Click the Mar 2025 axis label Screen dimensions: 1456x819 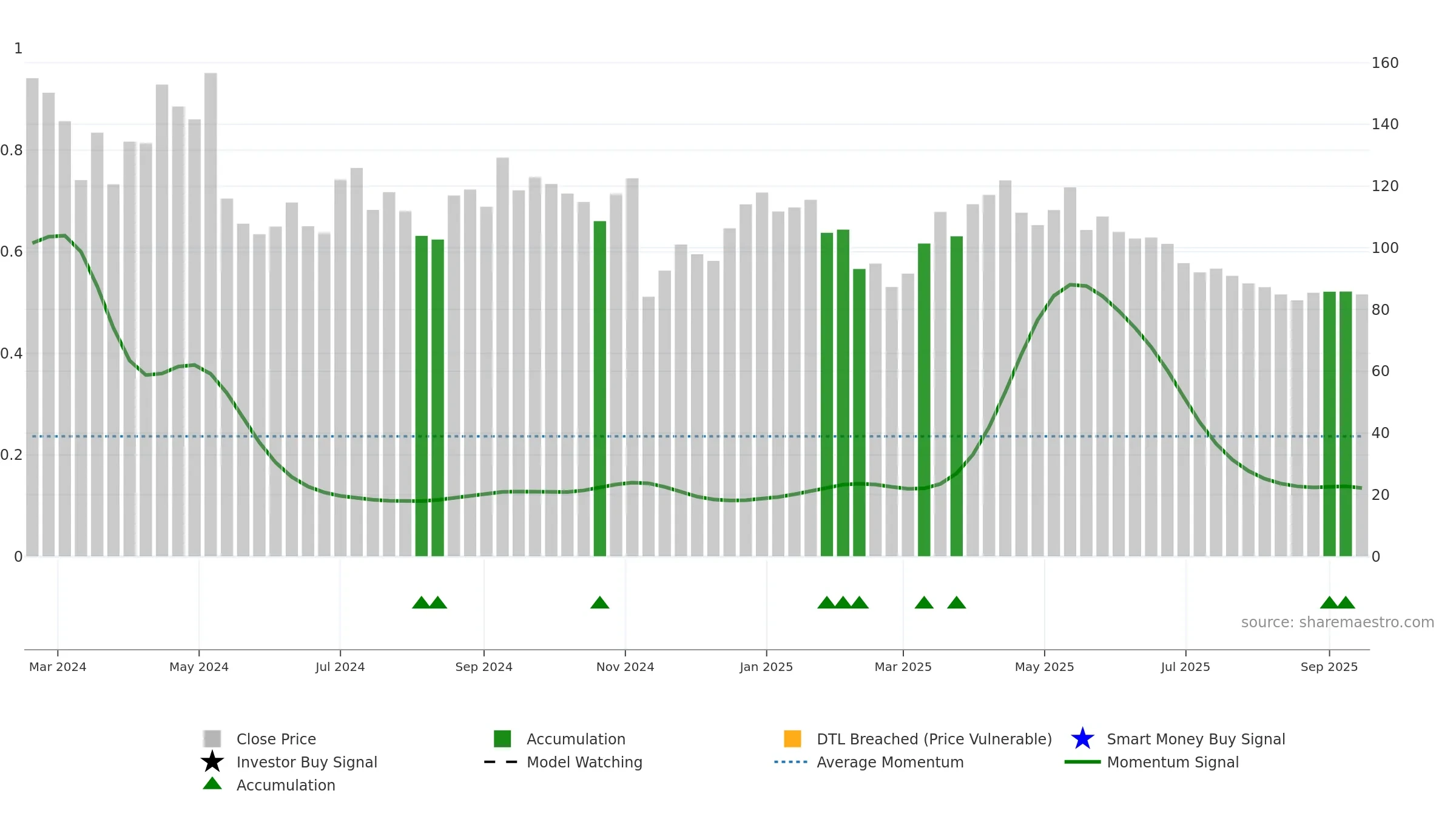[x=903, y=667]
